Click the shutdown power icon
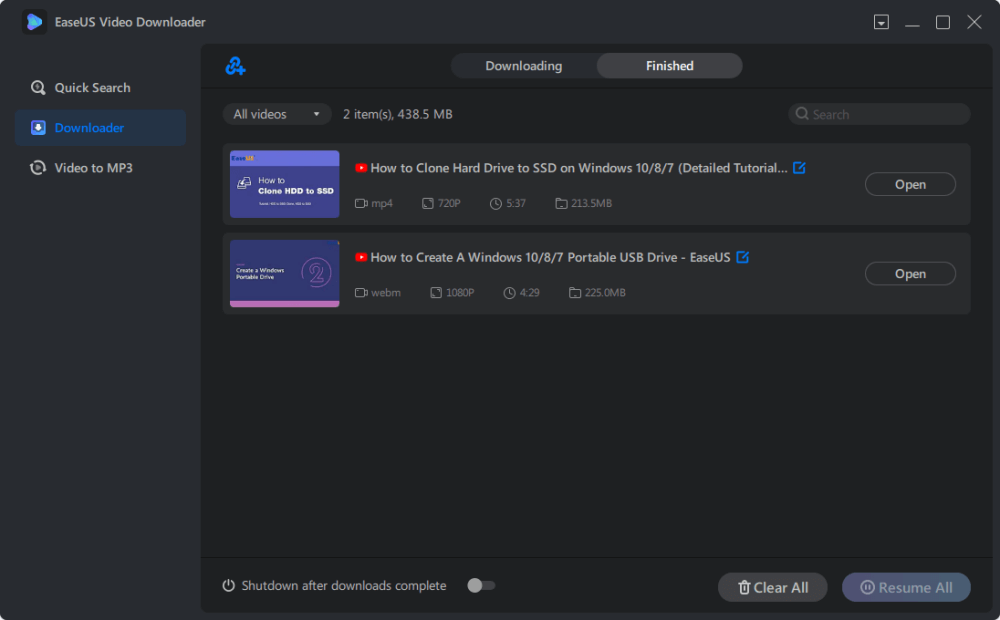 click(228, 586)
